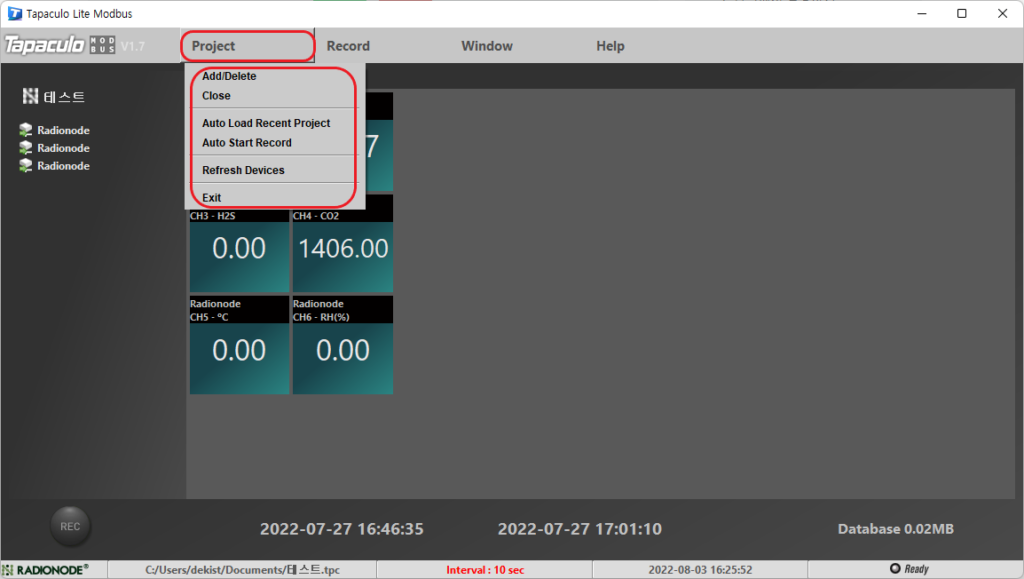The width and height of the screenshot is (1024, 579).
Task: Open the Record menu
Action: pyautogui.click(x=348, y=46)
